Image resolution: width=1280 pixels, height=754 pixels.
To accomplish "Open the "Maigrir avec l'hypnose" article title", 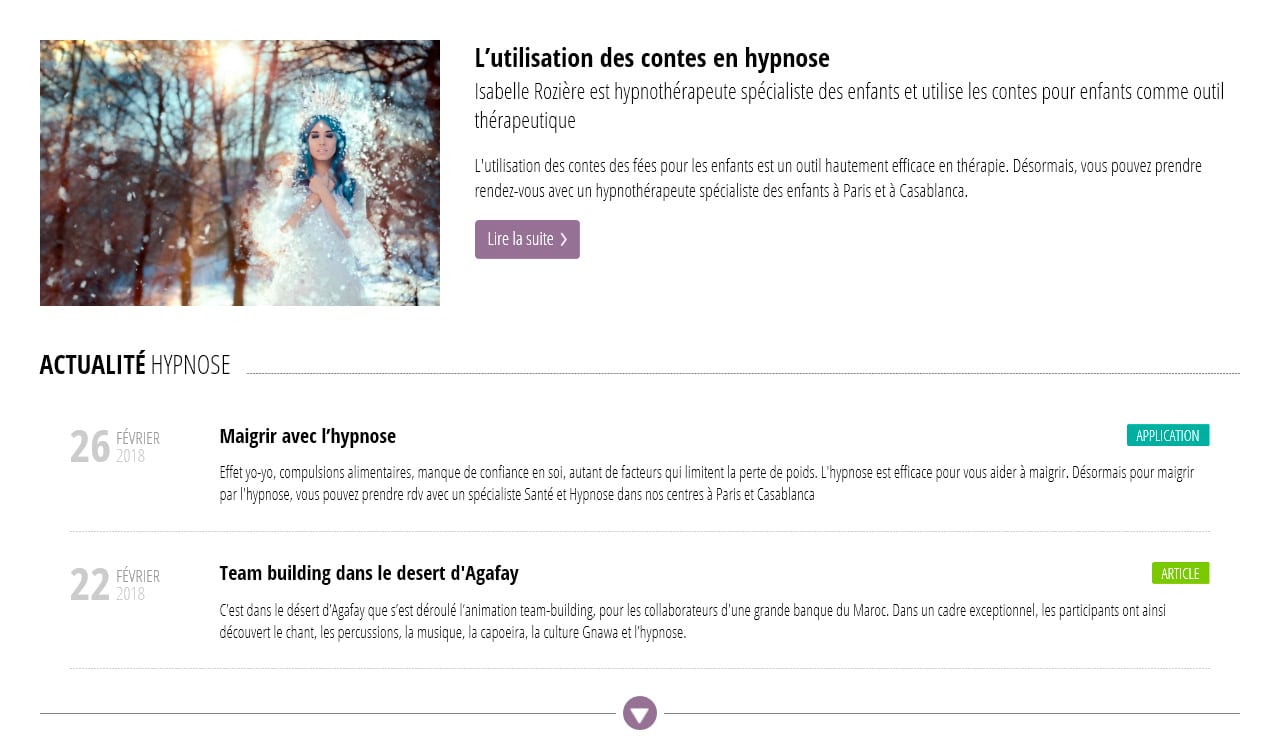I will [307, 436].
